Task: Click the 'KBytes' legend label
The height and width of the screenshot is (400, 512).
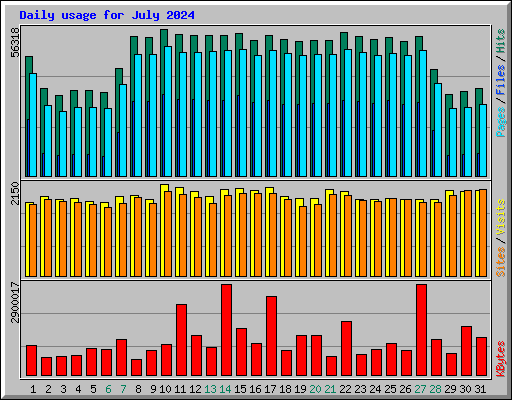Action: point(501,359)
